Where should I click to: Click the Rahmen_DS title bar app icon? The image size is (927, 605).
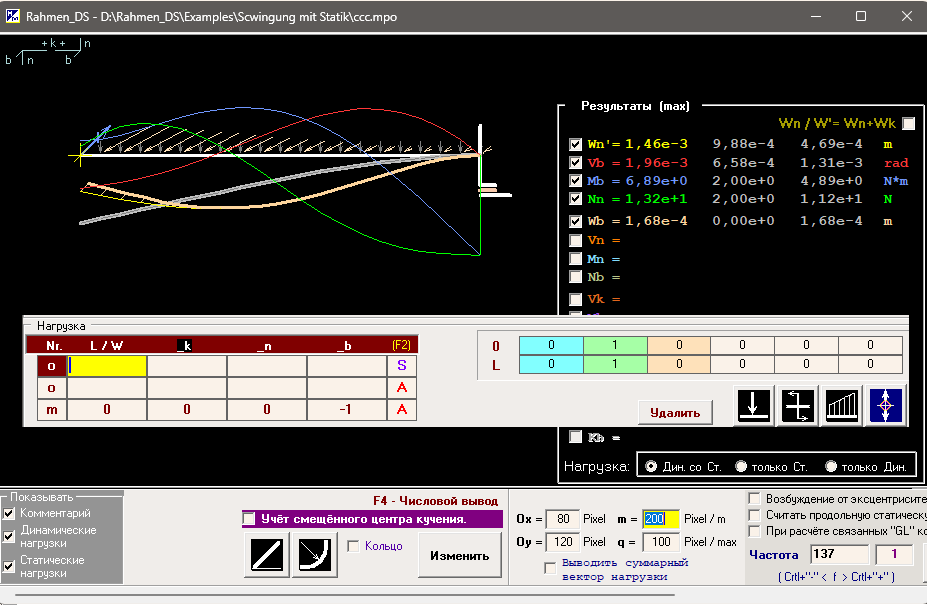(x=15, y=16)
